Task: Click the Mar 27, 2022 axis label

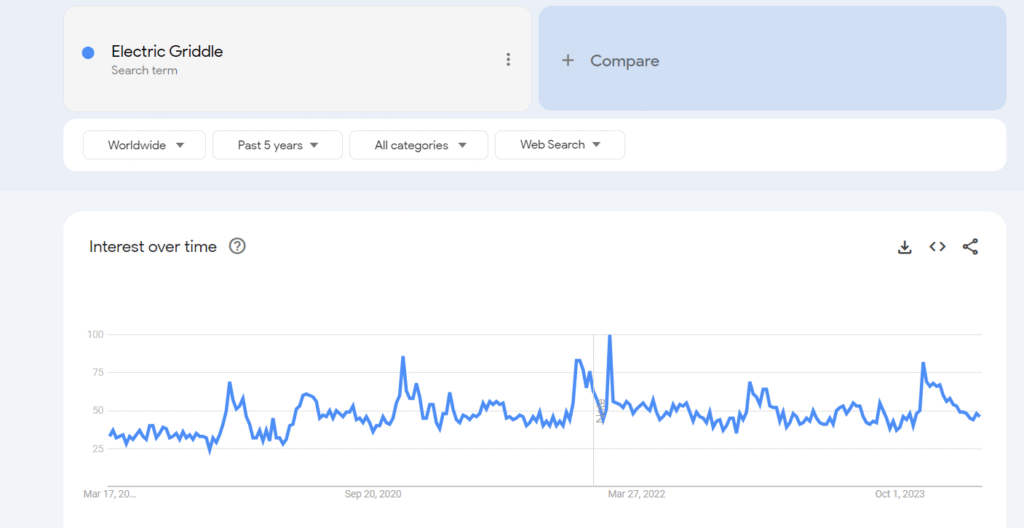Action: [636, 494]
